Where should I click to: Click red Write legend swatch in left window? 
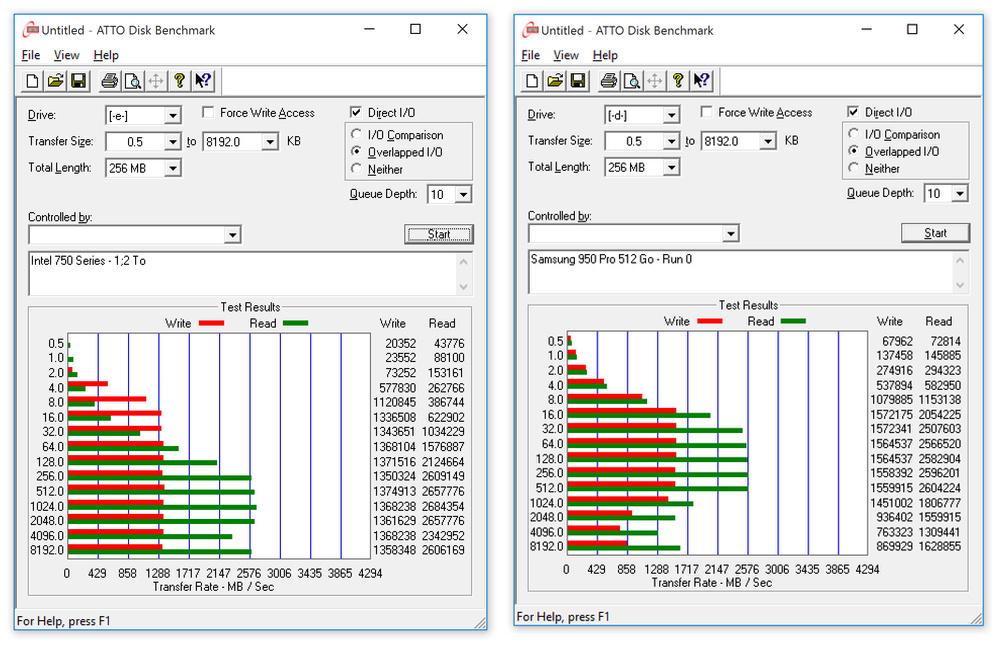coord(211,323)
